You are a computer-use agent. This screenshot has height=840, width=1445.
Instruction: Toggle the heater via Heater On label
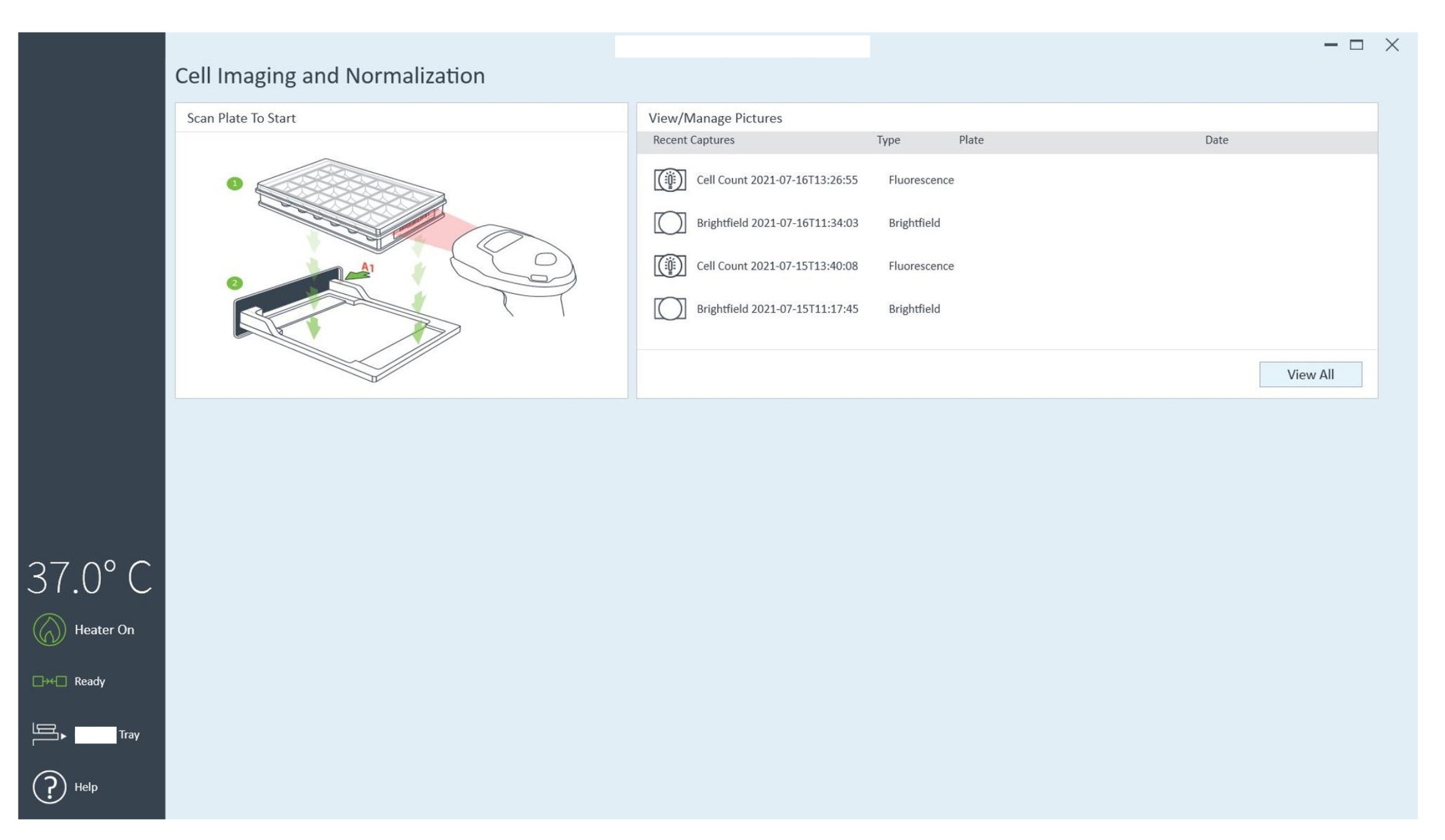[x=104, y=630]
